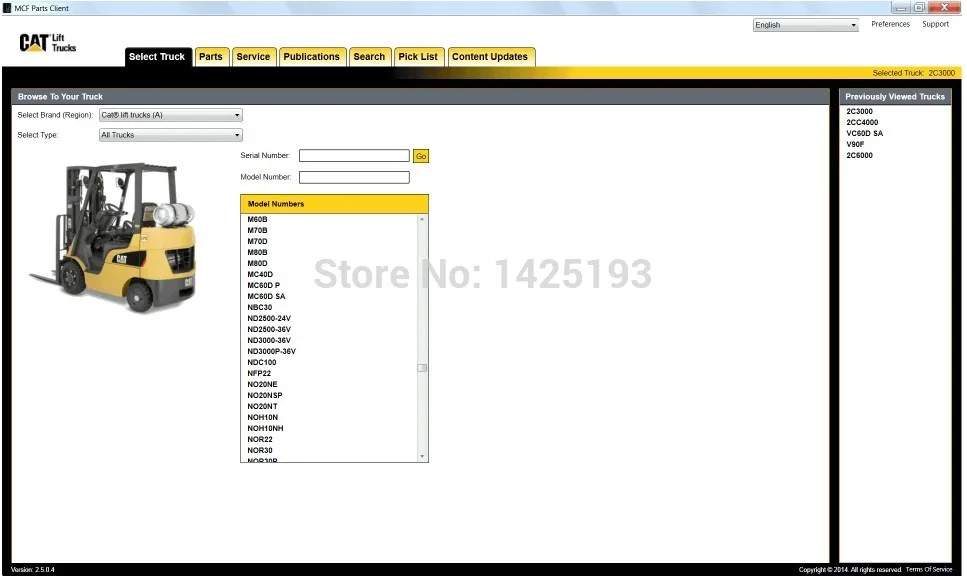967x576 pixels.
Task: Go to the Publications tab
Action: tap(311, 57)
